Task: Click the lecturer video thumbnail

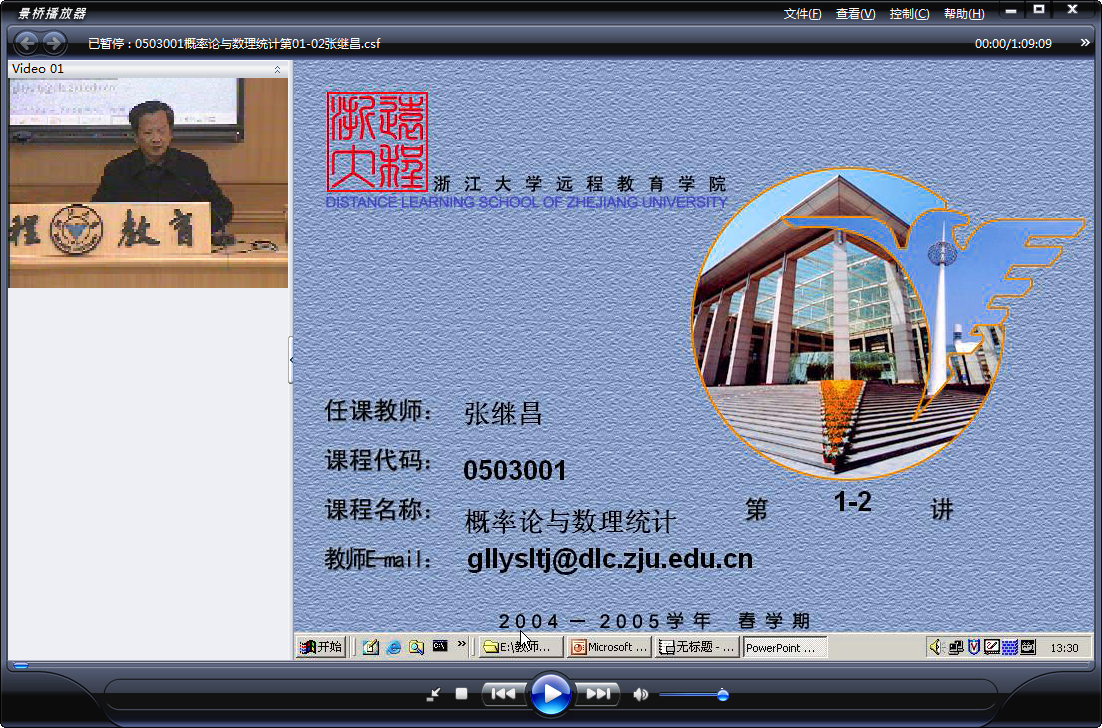Action: coord(148,183)
